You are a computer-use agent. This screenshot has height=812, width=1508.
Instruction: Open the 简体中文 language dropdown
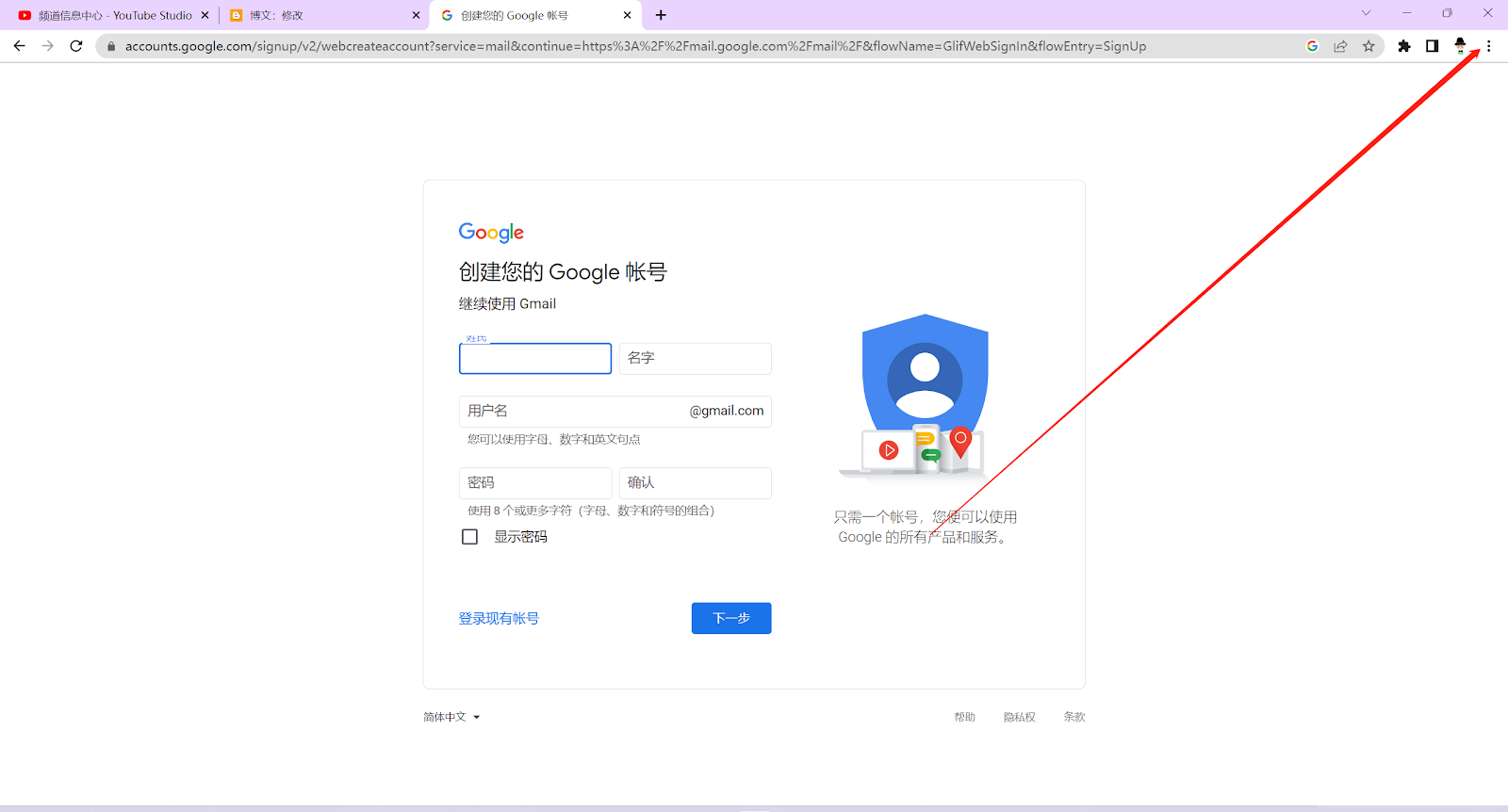[x=451, y=717]
